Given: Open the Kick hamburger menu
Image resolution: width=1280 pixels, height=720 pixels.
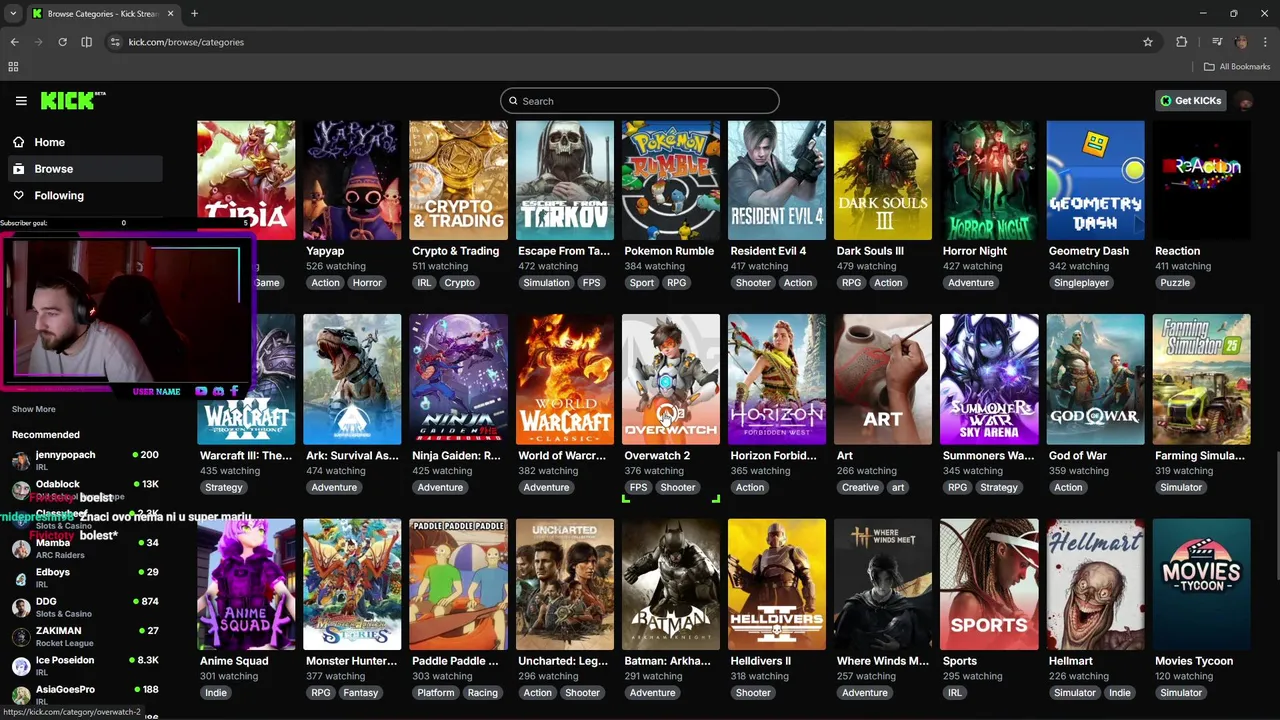Looking at the screenshot, I should pos(21,101).
